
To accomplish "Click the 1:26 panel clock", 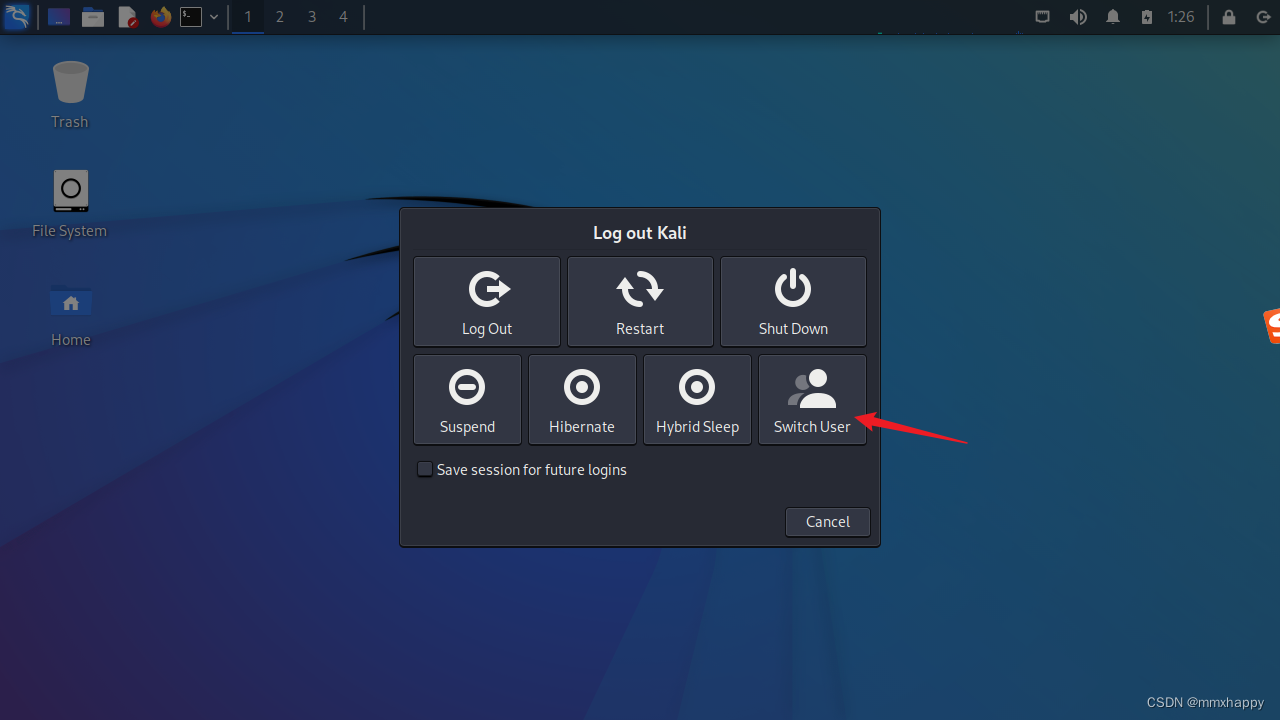I will pos(1181,17).
